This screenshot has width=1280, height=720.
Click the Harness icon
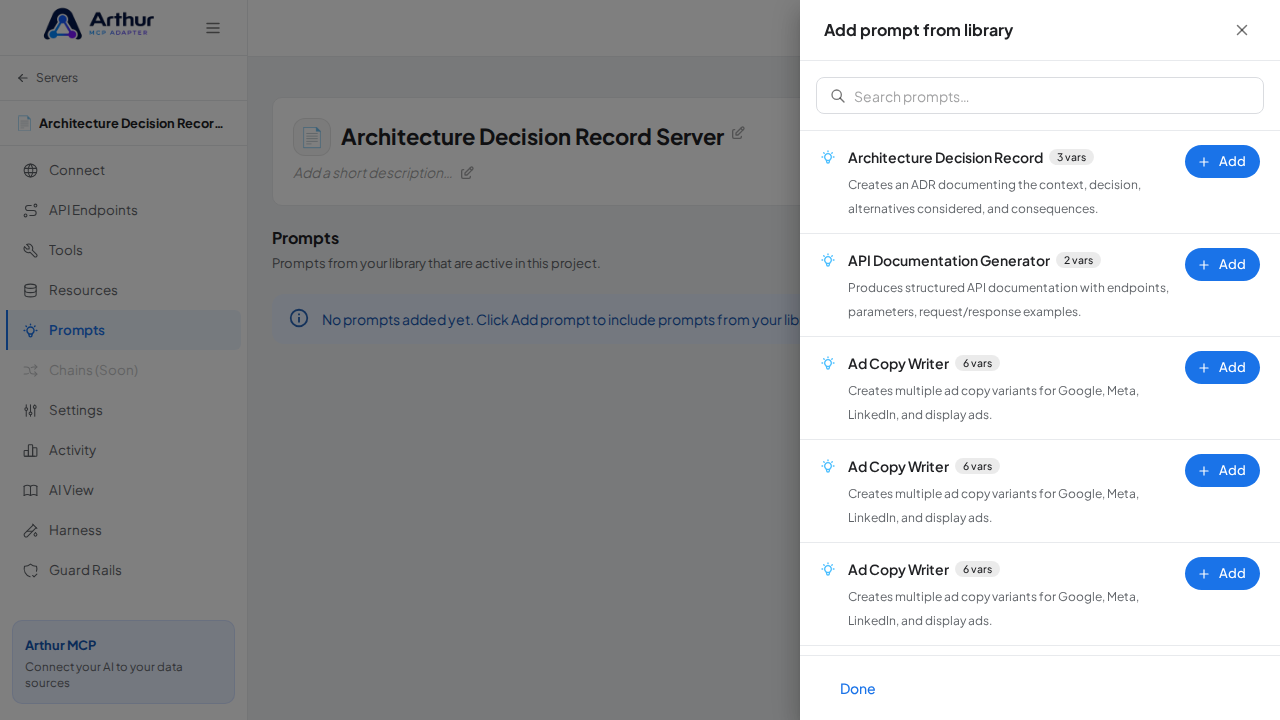31,530
